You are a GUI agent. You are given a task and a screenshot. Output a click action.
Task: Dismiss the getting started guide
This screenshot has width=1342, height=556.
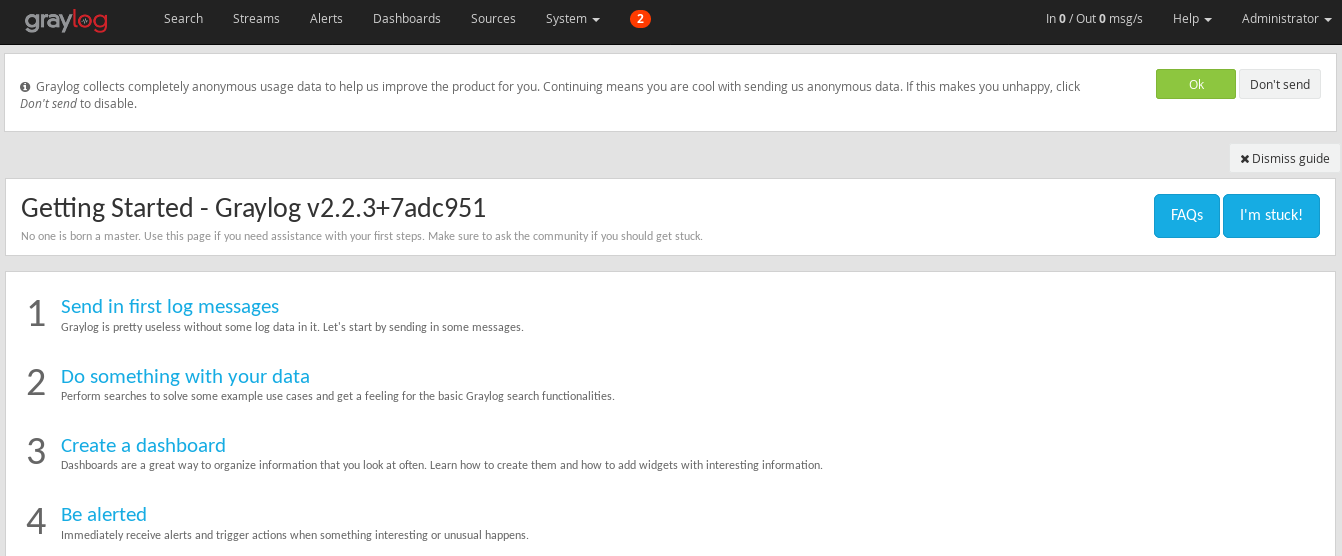click(1285, 158)
